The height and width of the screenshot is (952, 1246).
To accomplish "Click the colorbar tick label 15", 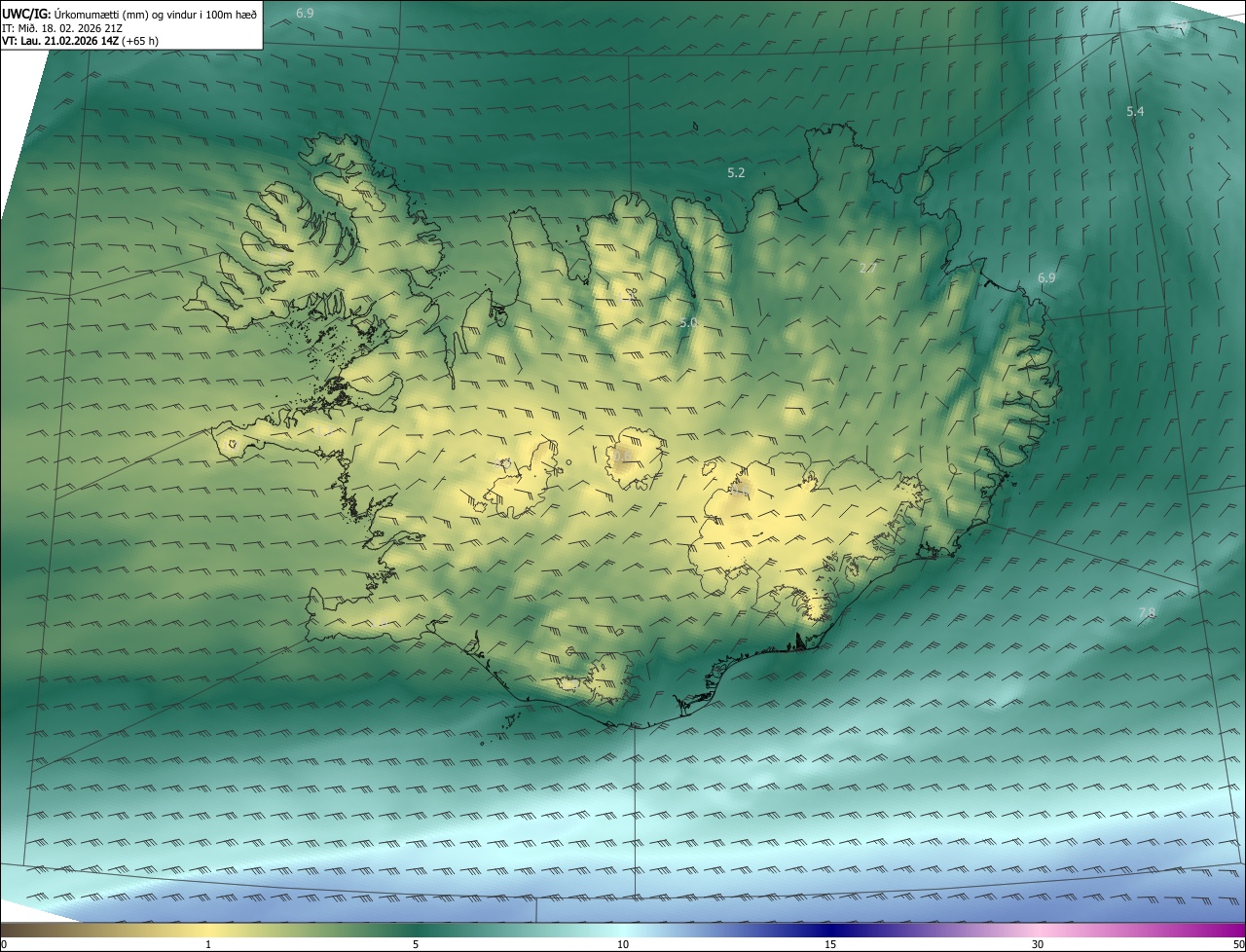I will (830, 944).
